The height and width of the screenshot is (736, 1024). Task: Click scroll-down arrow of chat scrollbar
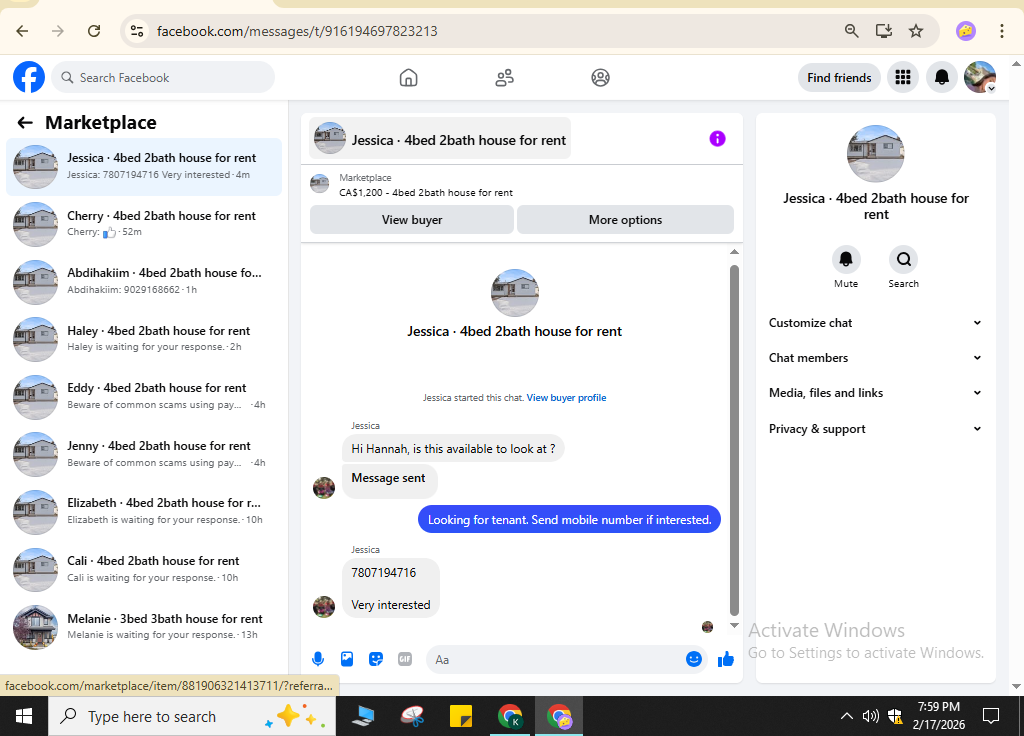(x=734, y=625)
